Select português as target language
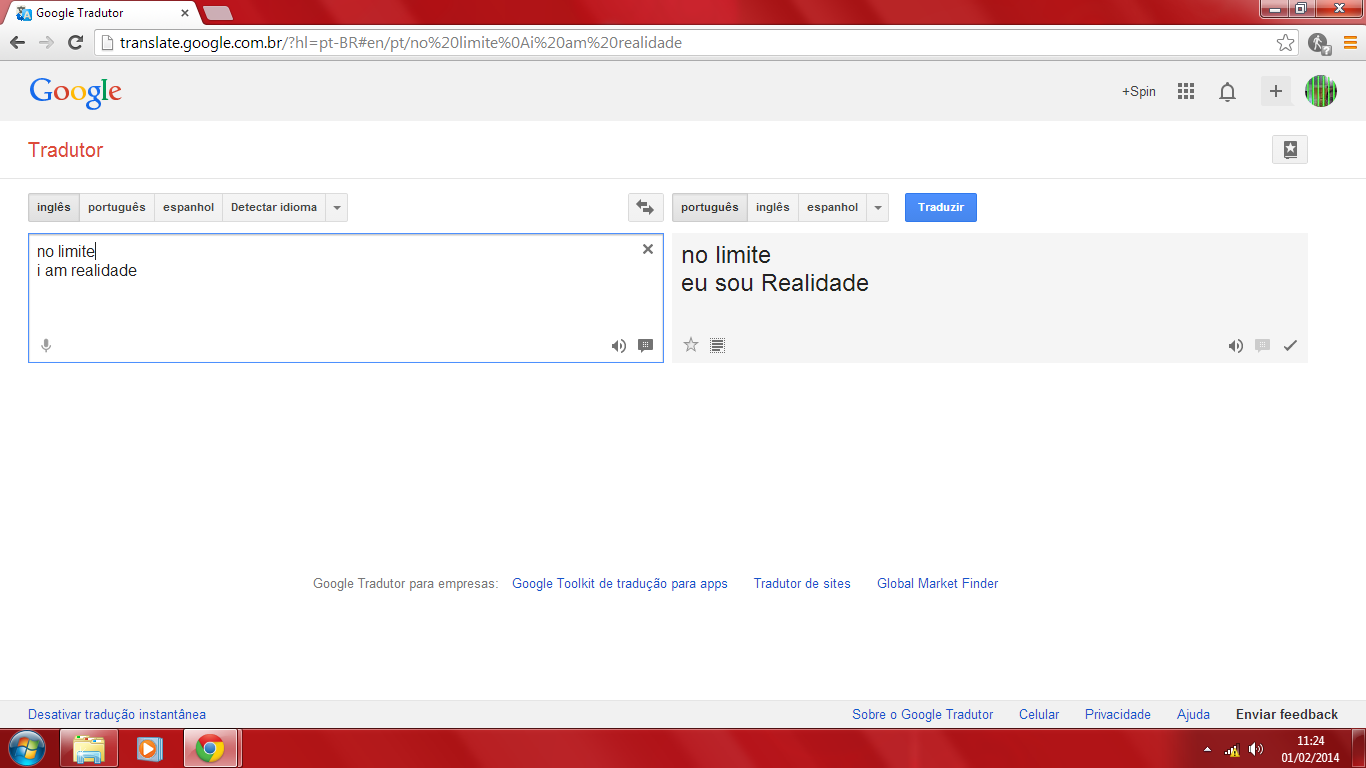Image resolution: width=1366 pixels, height=768 pixels. click(x=710, y=207)
